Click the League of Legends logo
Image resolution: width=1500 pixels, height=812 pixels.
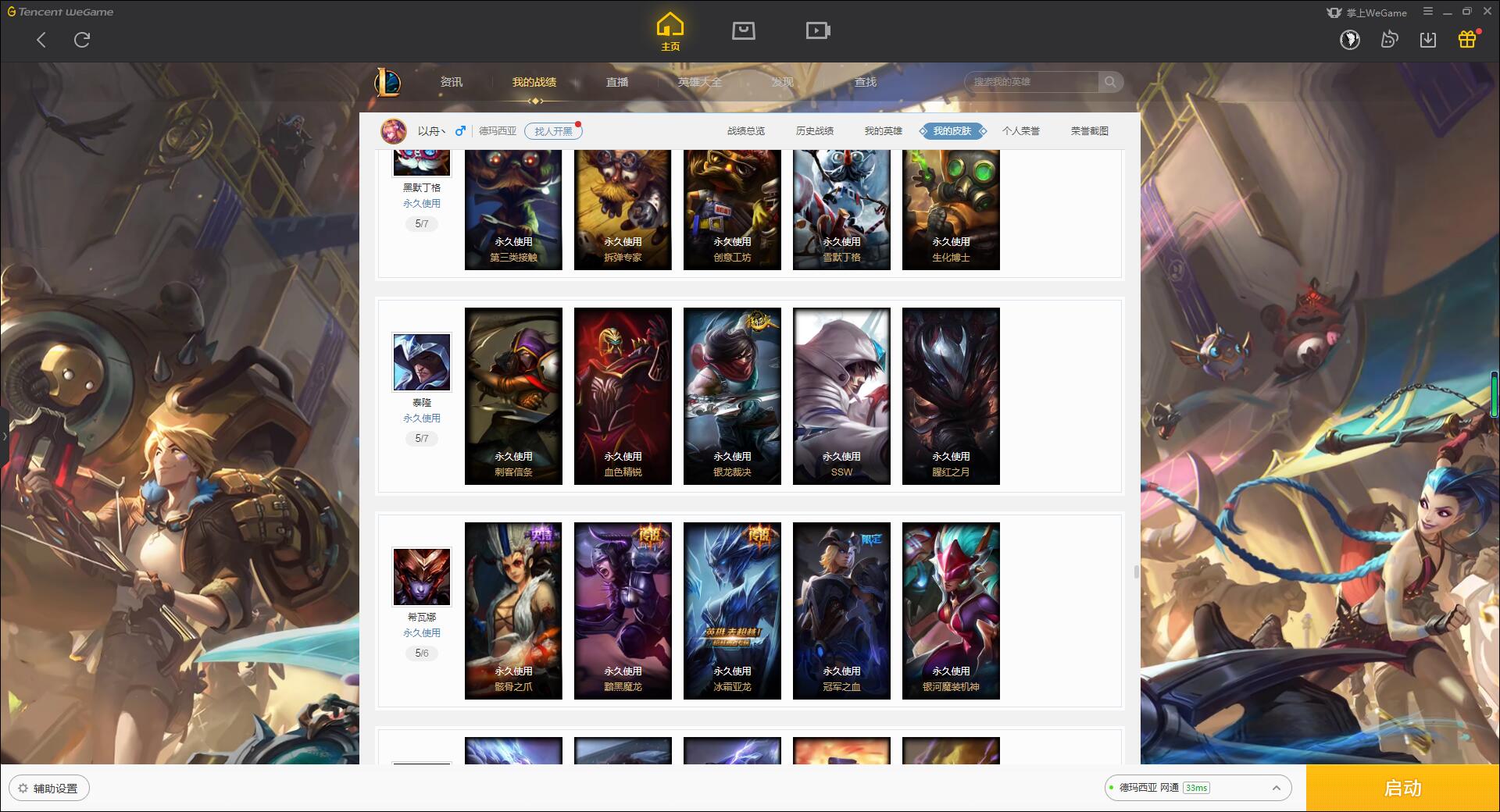(x=387, y=81)
